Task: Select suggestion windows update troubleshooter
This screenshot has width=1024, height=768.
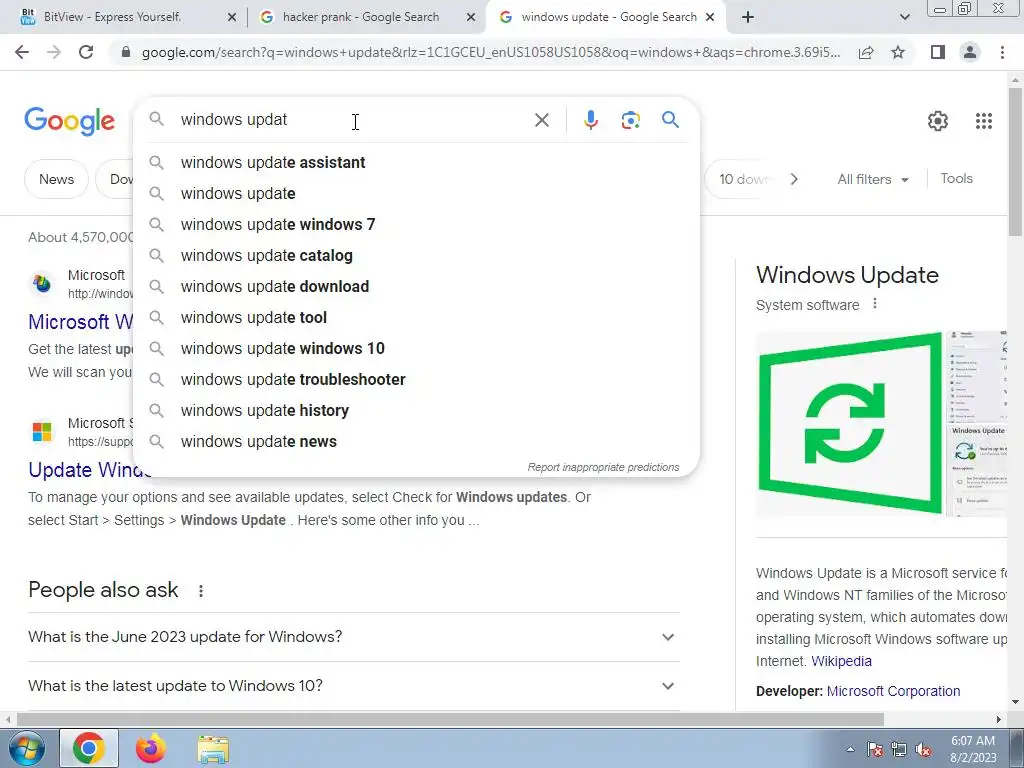Action: (416, 379)
